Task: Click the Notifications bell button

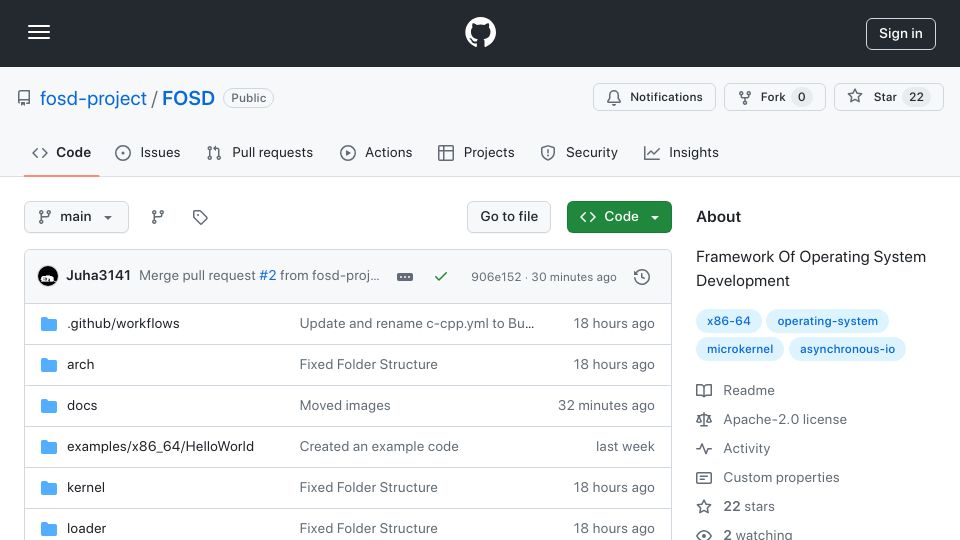Action: pyautogui.click(x=654, y=97)
